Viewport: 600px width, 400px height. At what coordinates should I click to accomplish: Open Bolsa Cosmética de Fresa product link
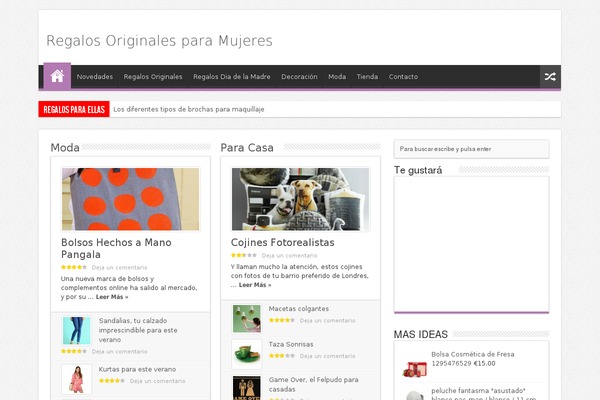[x=473, y=359]
